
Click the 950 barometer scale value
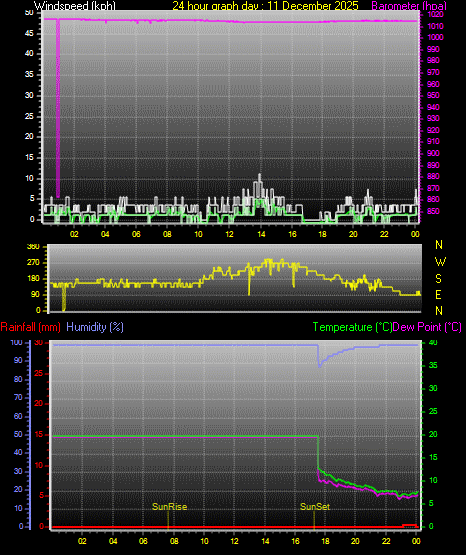(433, 96)
